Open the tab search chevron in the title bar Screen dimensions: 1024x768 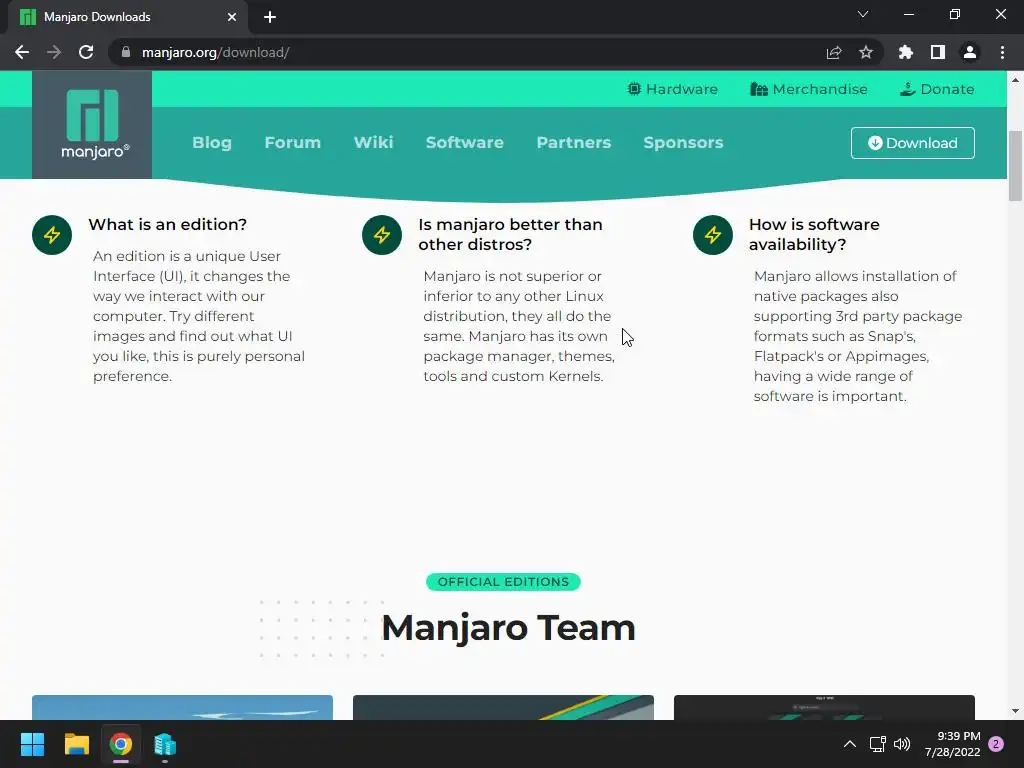863,14
